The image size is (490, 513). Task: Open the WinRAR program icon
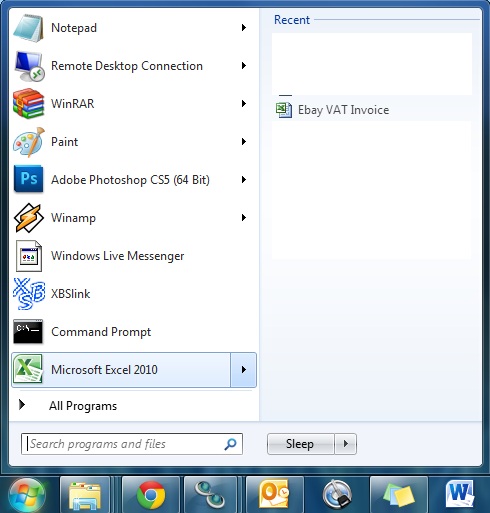pyautogui.click(x=28, y=104)
